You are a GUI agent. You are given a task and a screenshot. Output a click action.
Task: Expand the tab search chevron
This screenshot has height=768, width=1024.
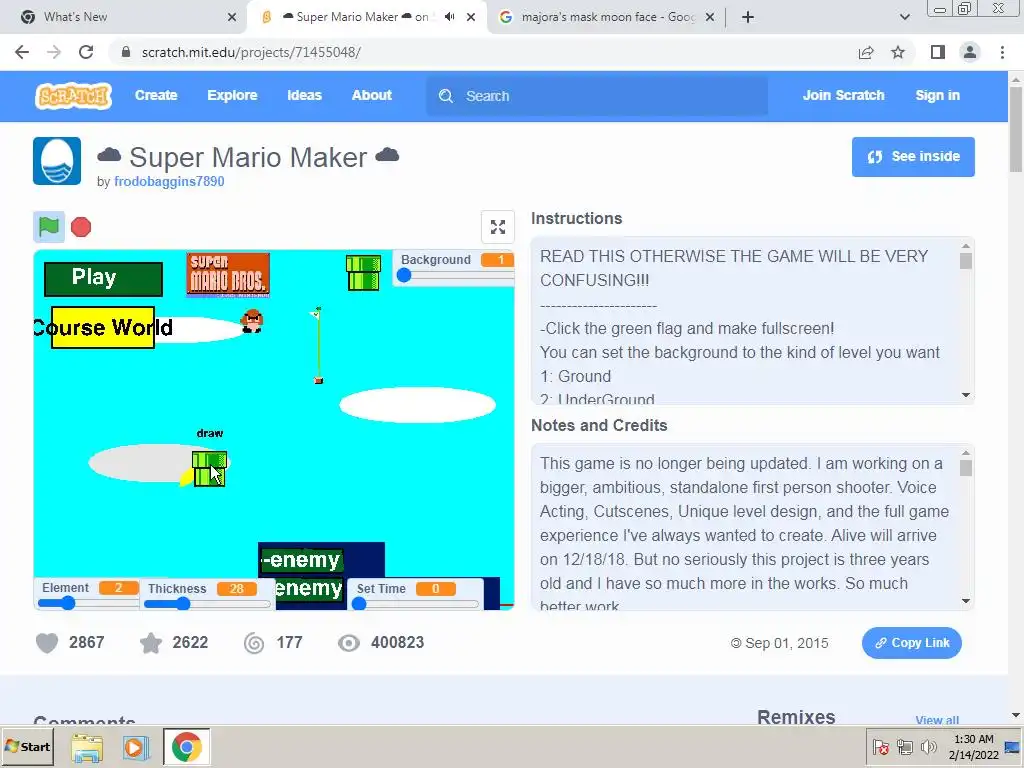click(904, 17)
